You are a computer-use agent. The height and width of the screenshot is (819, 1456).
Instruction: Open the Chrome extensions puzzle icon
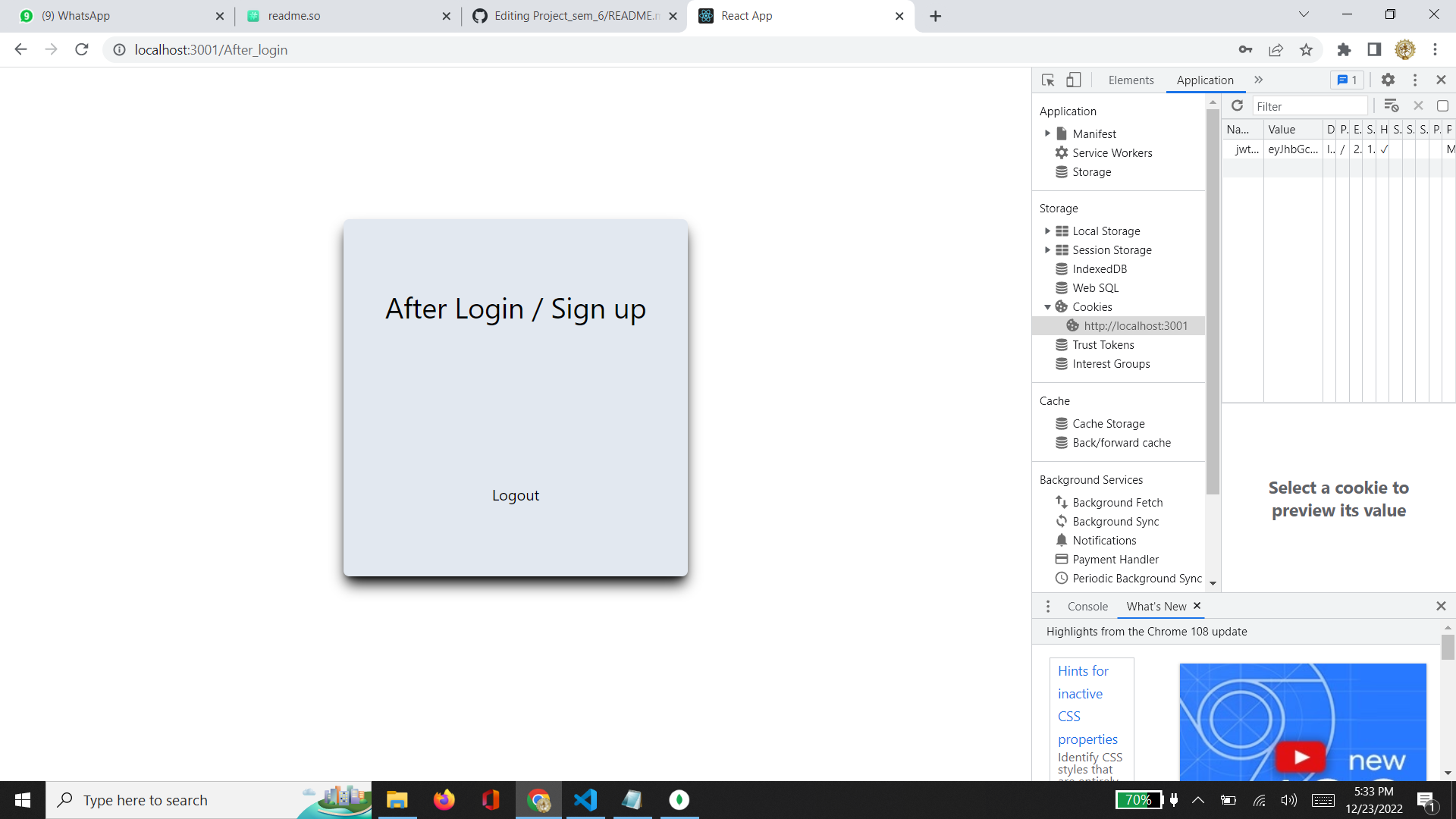click(x=1344, y=50)
